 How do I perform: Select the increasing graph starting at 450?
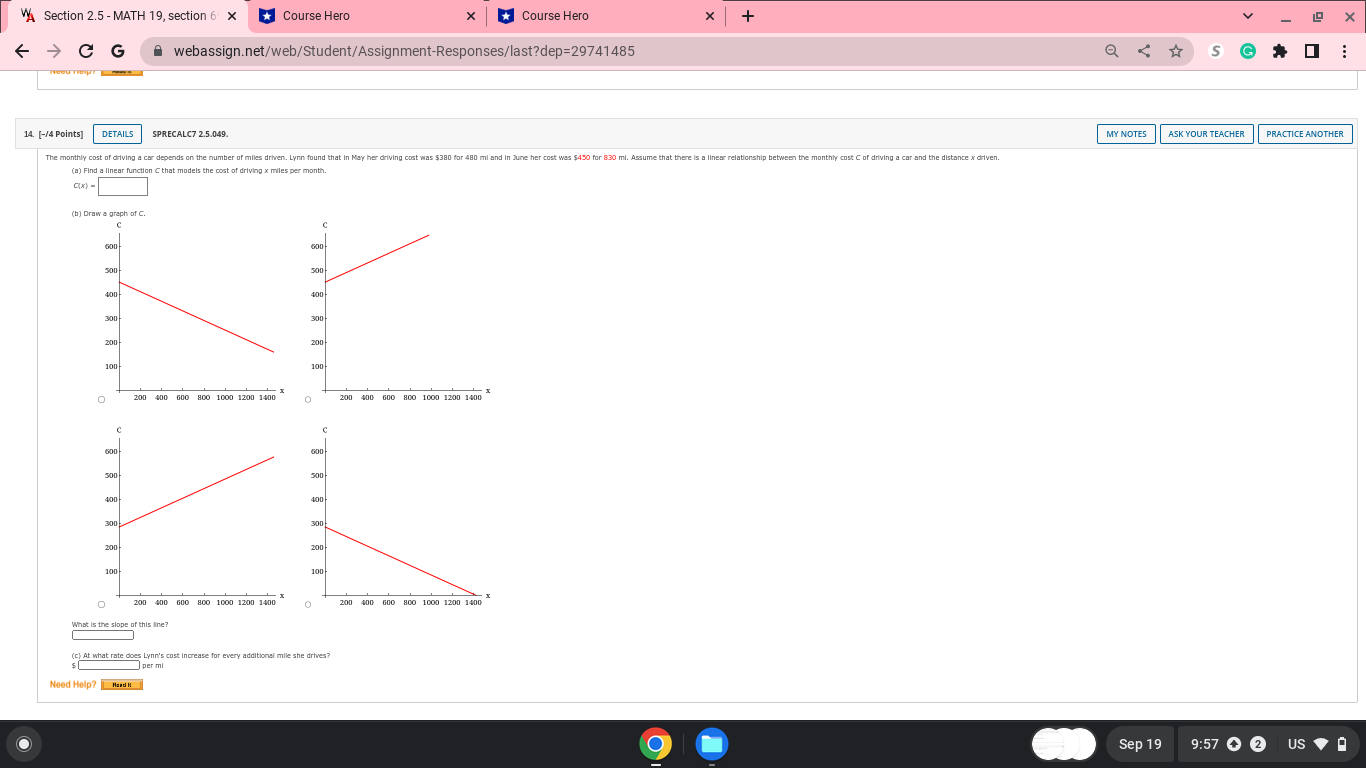(307, 399)
